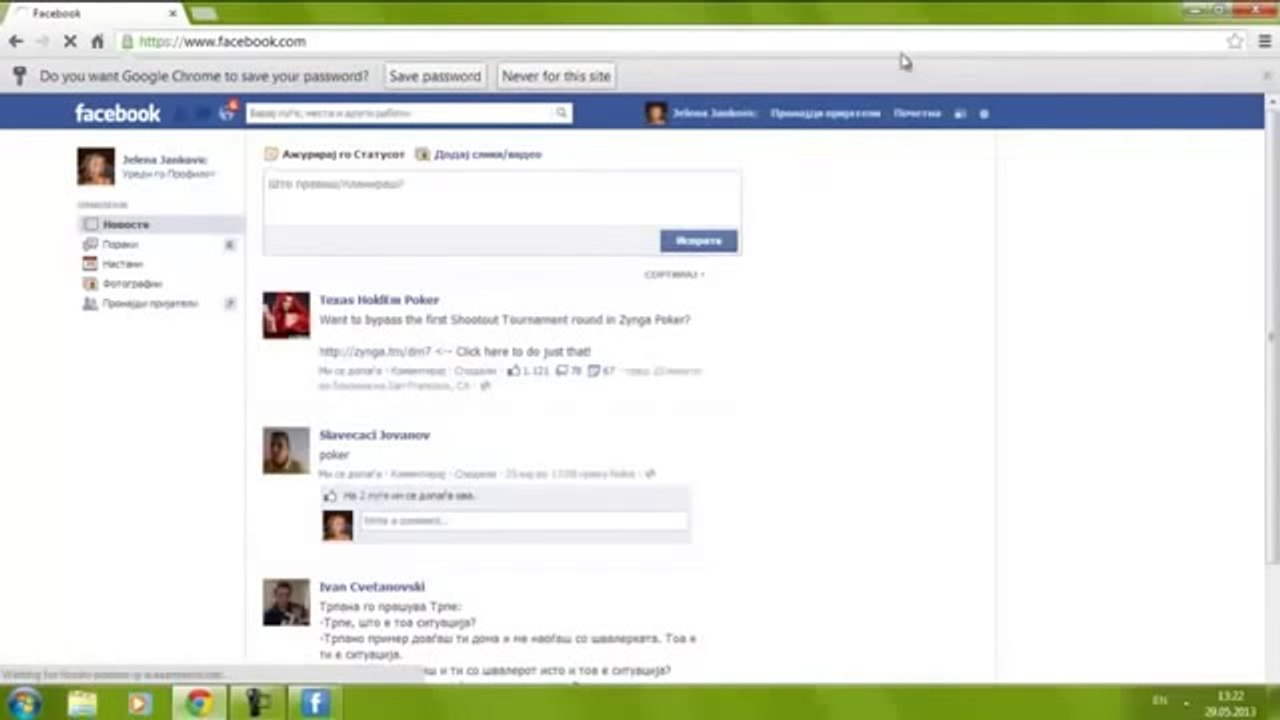The image size is (1280, 720).
Task: Click the thumbs-up icon in likes row
Action: coord(332,496)
